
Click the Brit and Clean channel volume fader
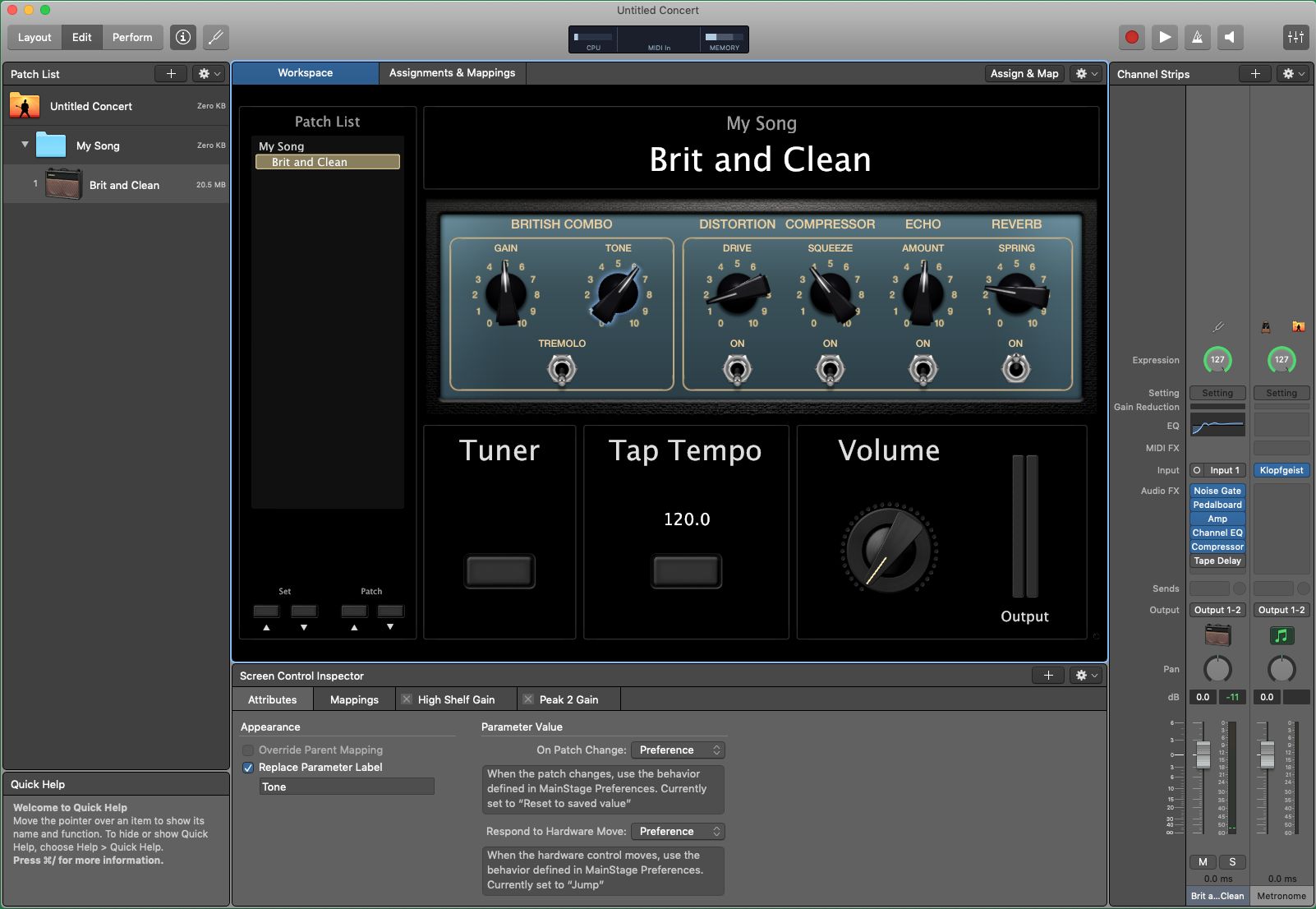pyautogui.click(x=1203, y=754)
